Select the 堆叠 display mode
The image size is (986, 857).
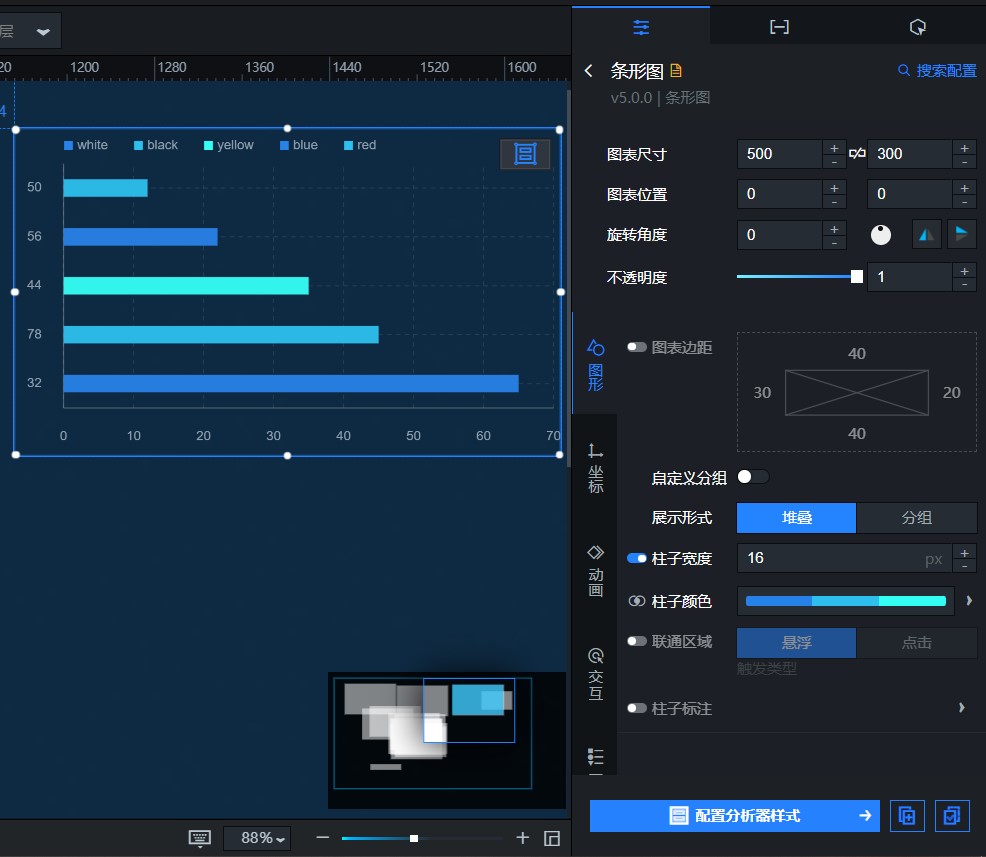coord(796,518)
